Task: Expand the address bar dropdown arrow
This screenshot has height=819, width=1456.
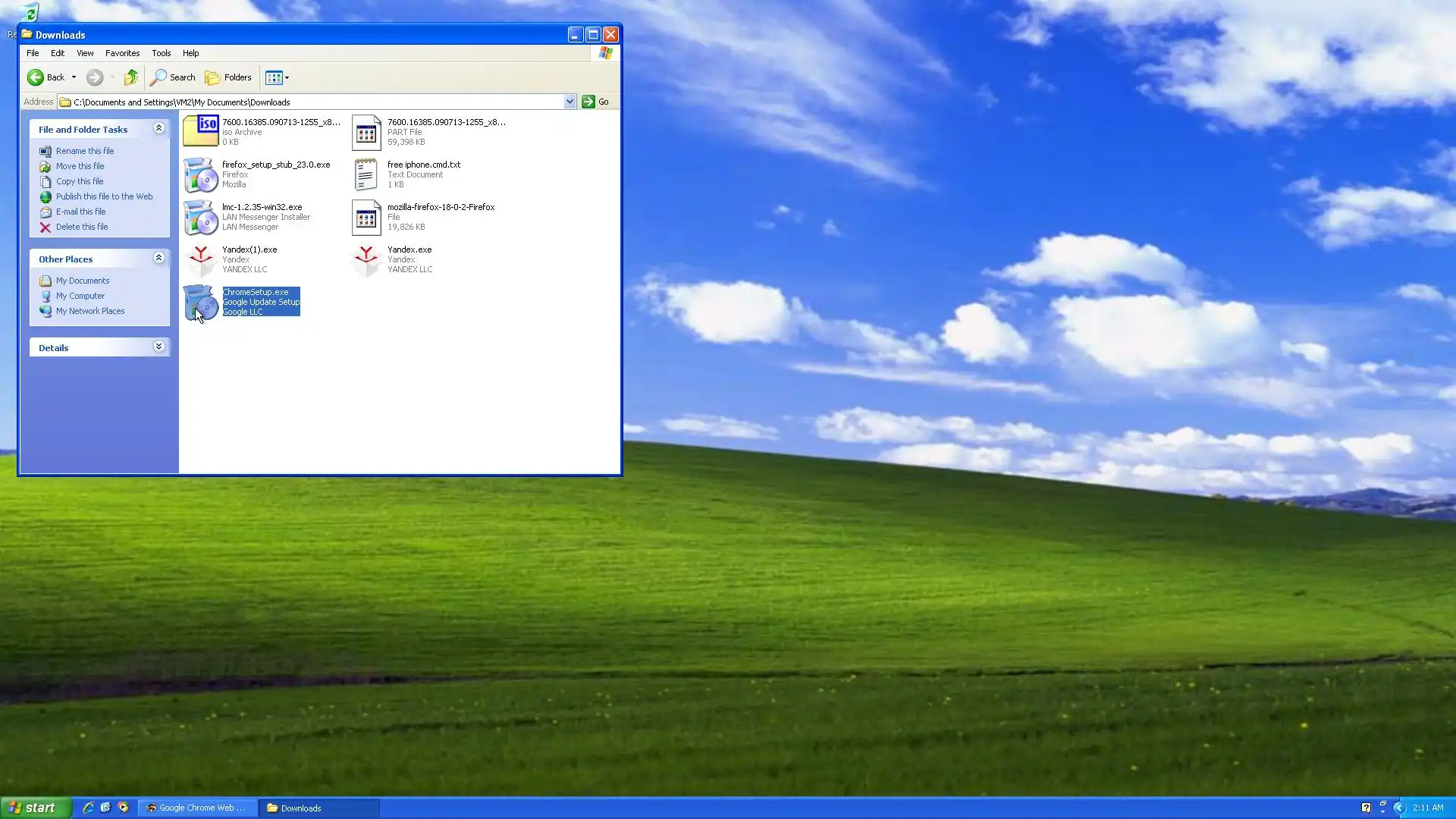Action: pyautogui.click(x=570, y=102)
